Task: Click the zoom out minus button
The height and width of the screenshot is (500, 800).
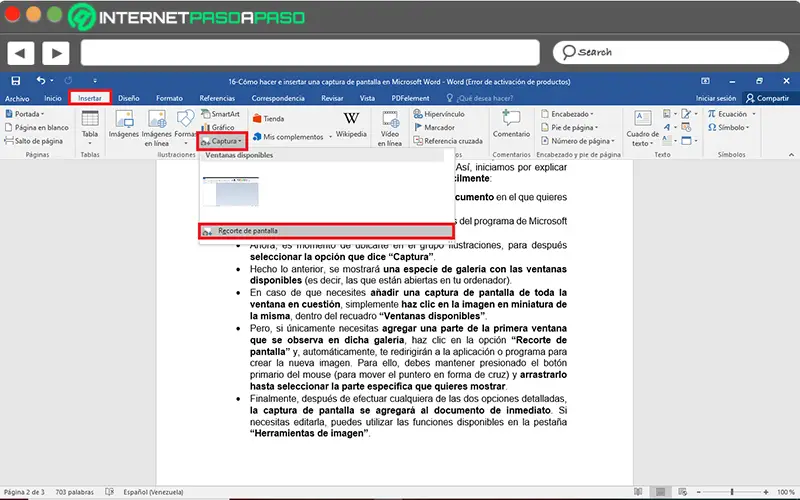Action: point(699,492)
